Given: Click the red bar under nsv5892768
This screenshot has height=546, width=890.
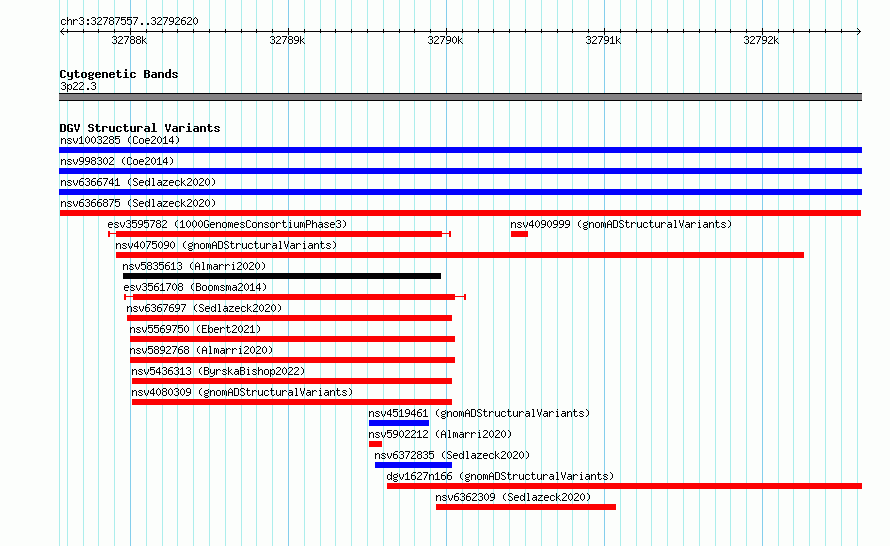Looking at the screenshot, I should (x=292, y=360).
